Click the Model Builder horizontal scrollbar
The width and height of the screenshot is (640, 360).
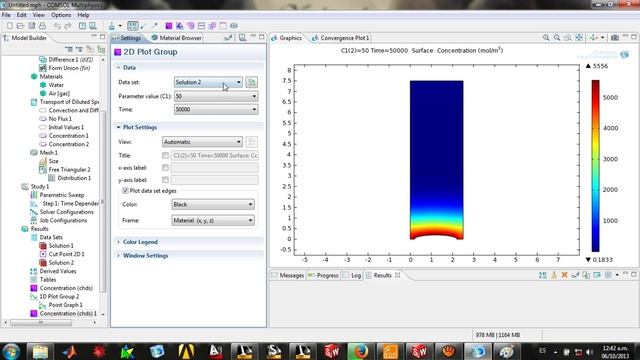(x=41, y=322)
